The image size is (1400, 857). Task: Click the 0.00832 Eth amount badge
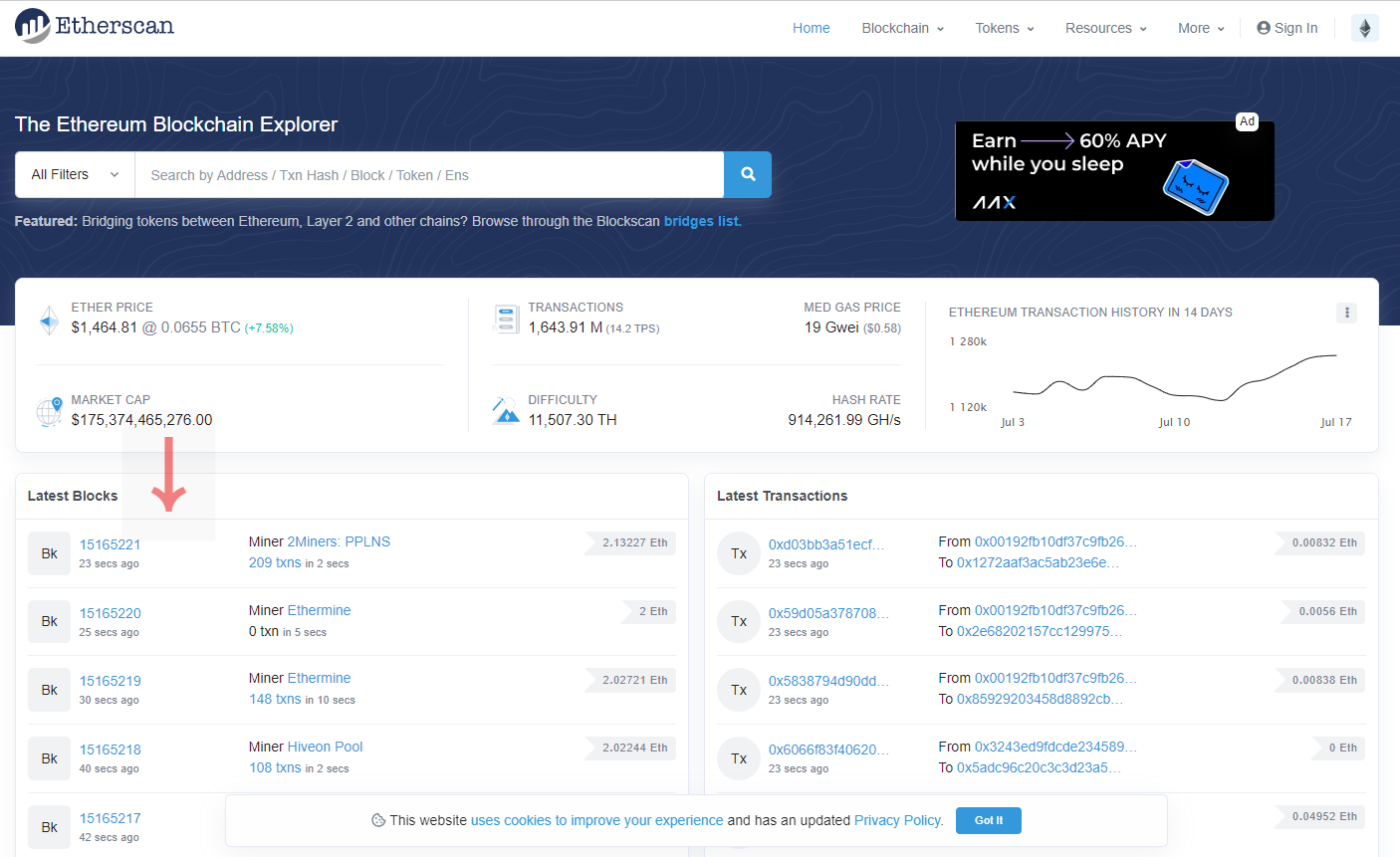1321,542
